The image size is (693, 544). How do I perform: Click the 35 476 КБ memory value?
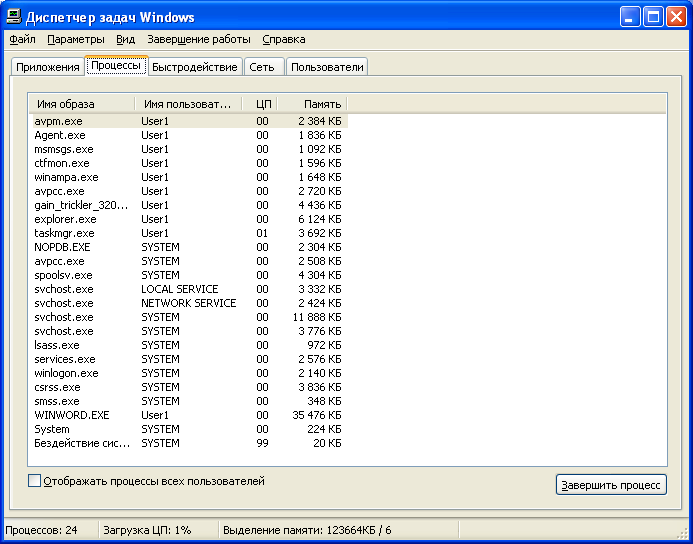317,415
